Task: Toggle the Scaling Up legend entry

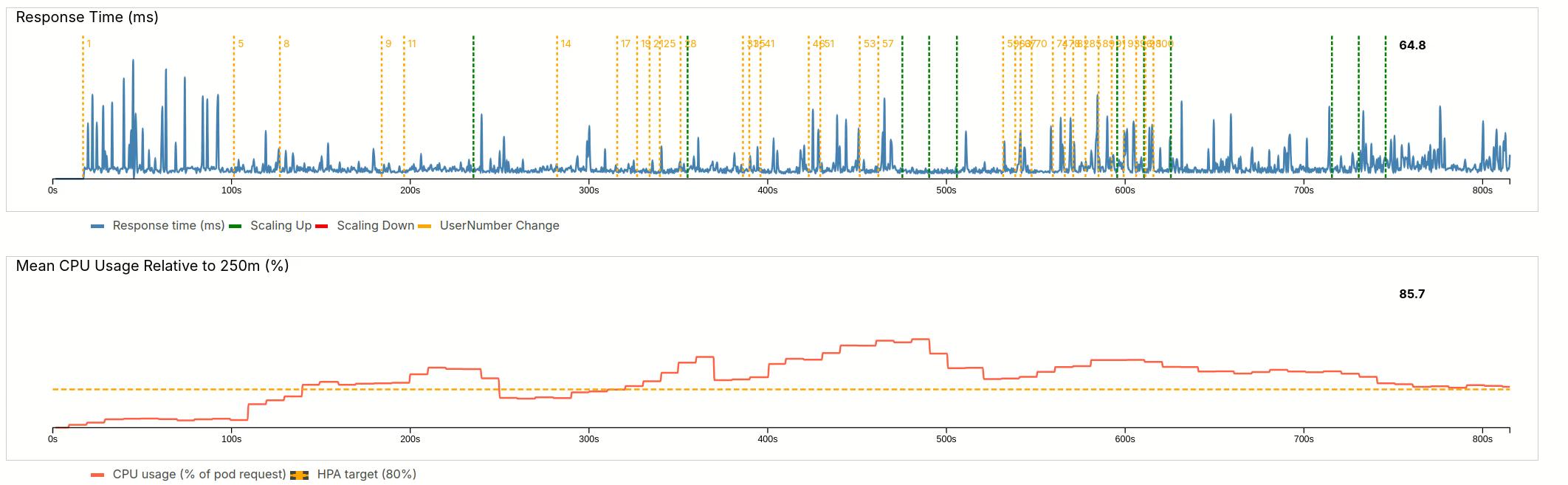Action: click(281, 226)
